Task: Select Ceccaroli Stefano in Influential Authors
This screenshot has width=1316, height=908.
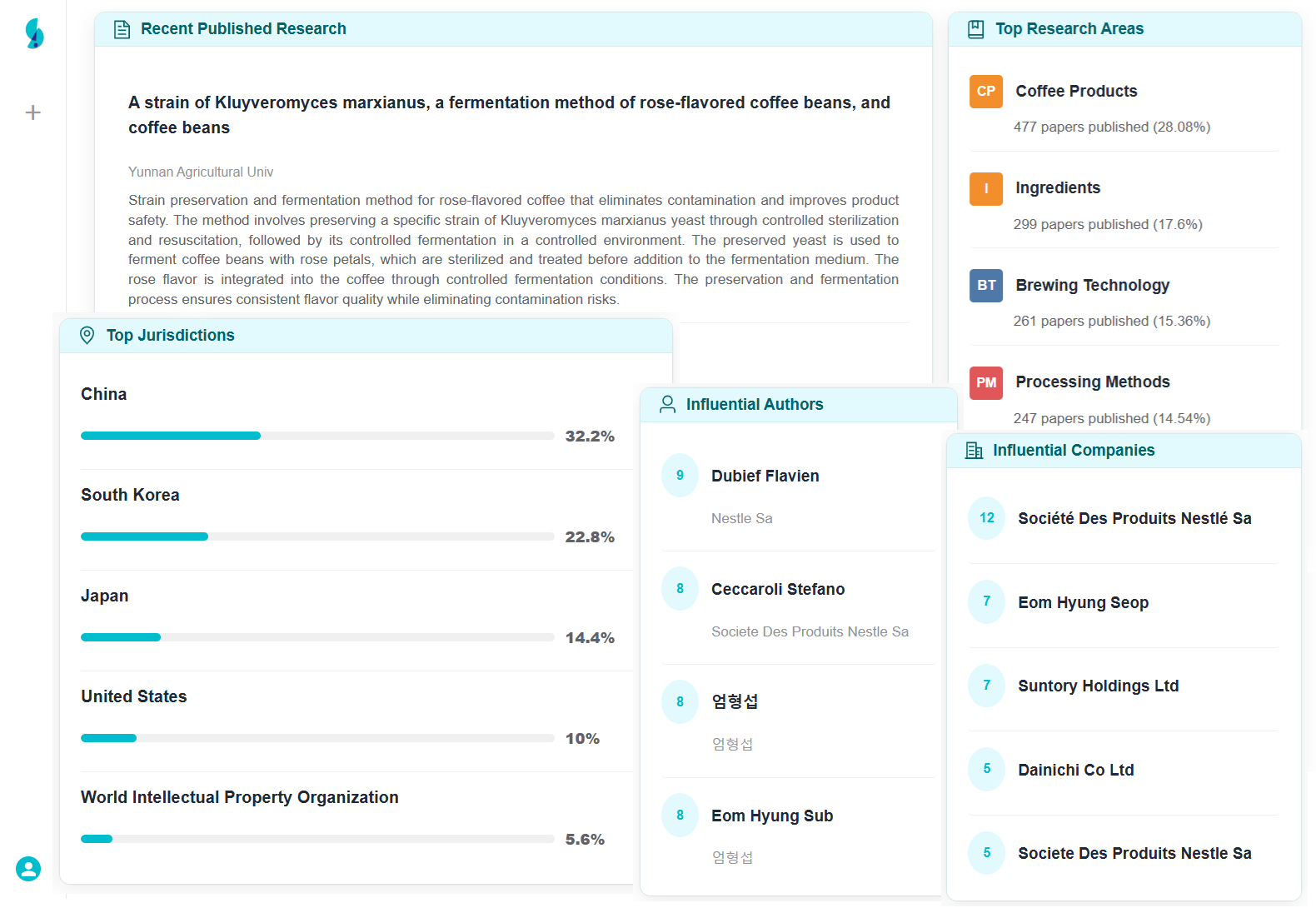Action: pyautogui.click(x=777, y=590)
